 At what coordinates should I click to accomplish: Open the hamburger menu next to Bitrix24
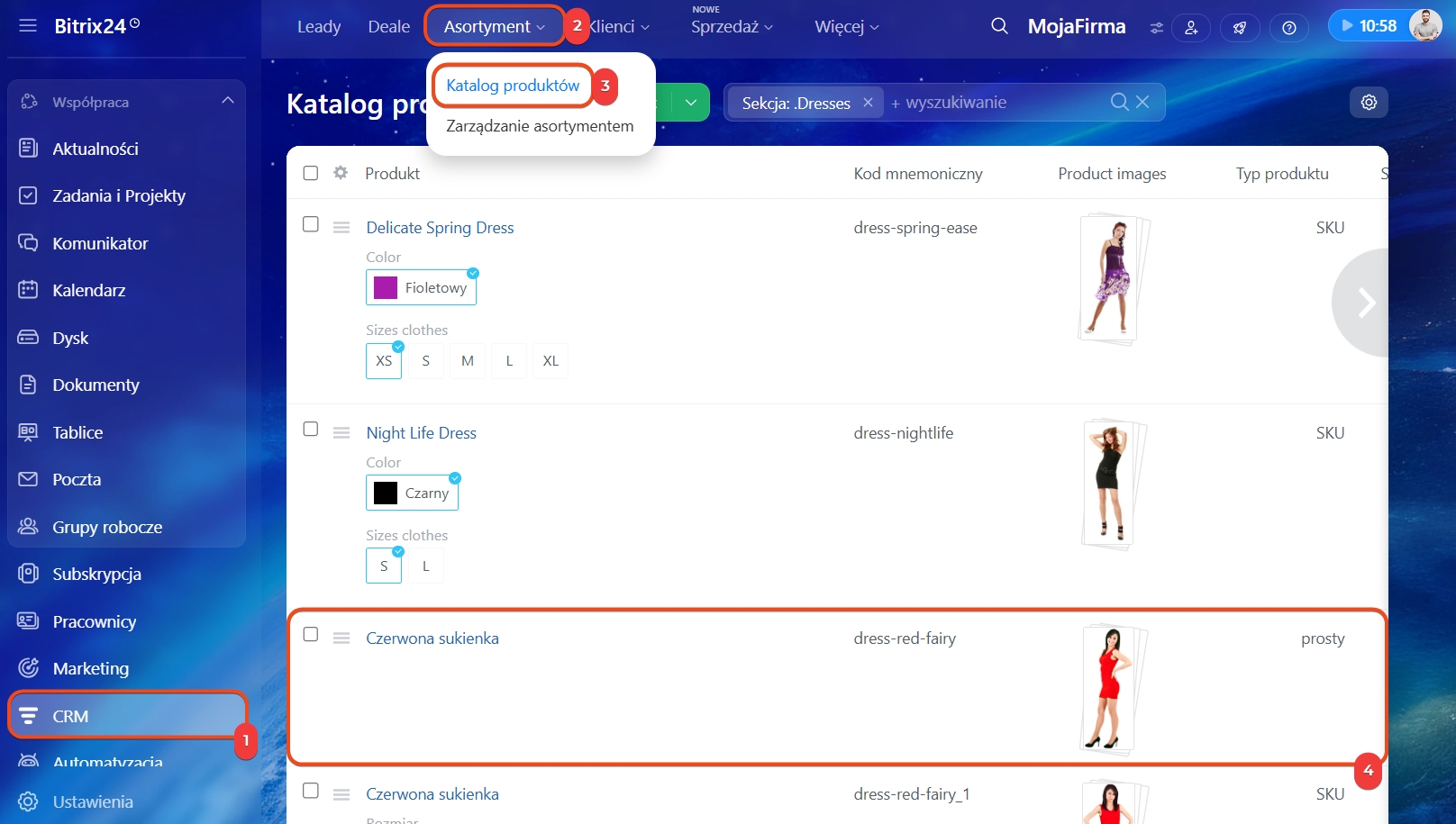click(x=28, y=26)
